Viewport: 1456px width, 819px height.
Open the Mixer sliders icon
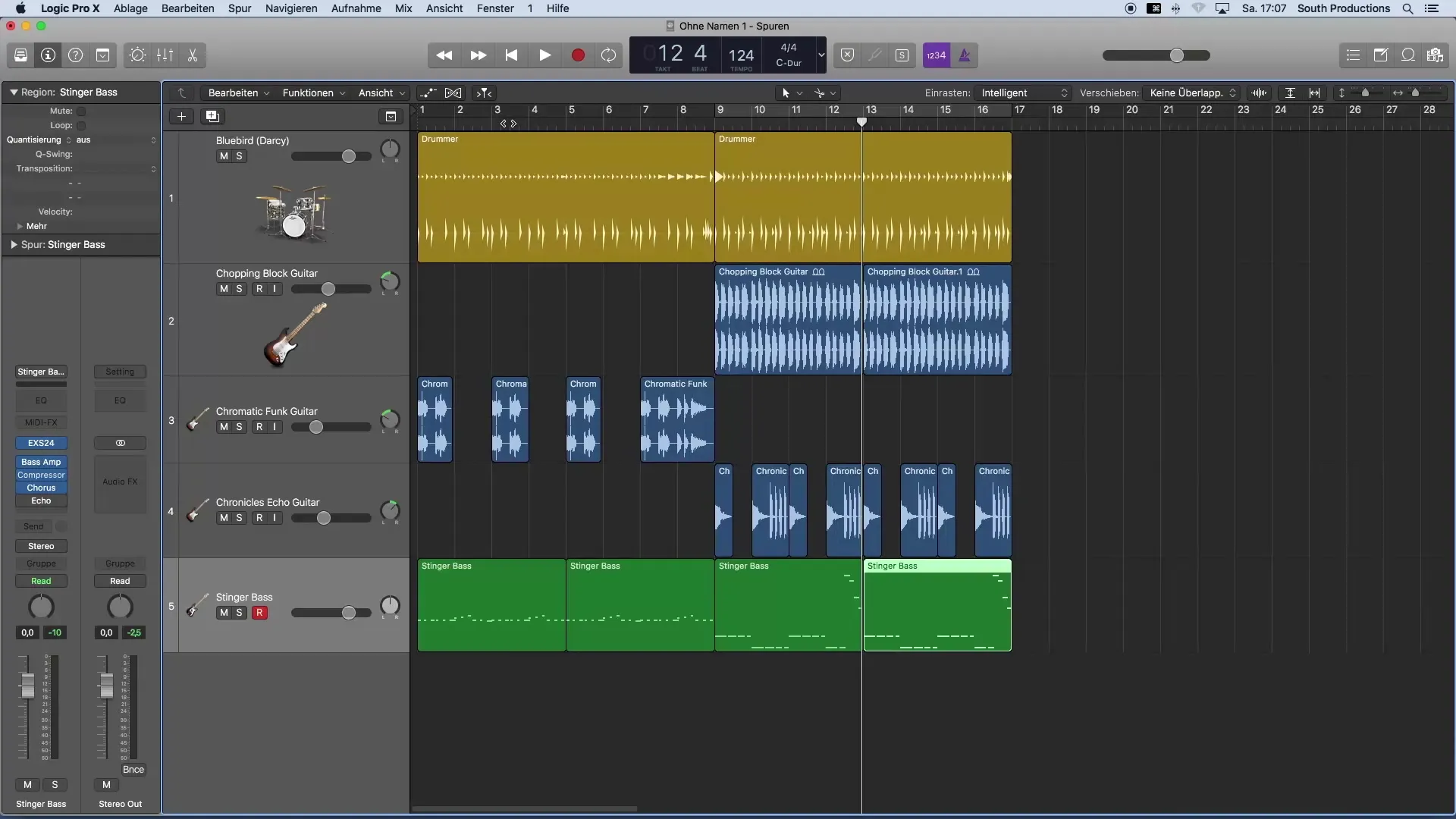[165, 55]
